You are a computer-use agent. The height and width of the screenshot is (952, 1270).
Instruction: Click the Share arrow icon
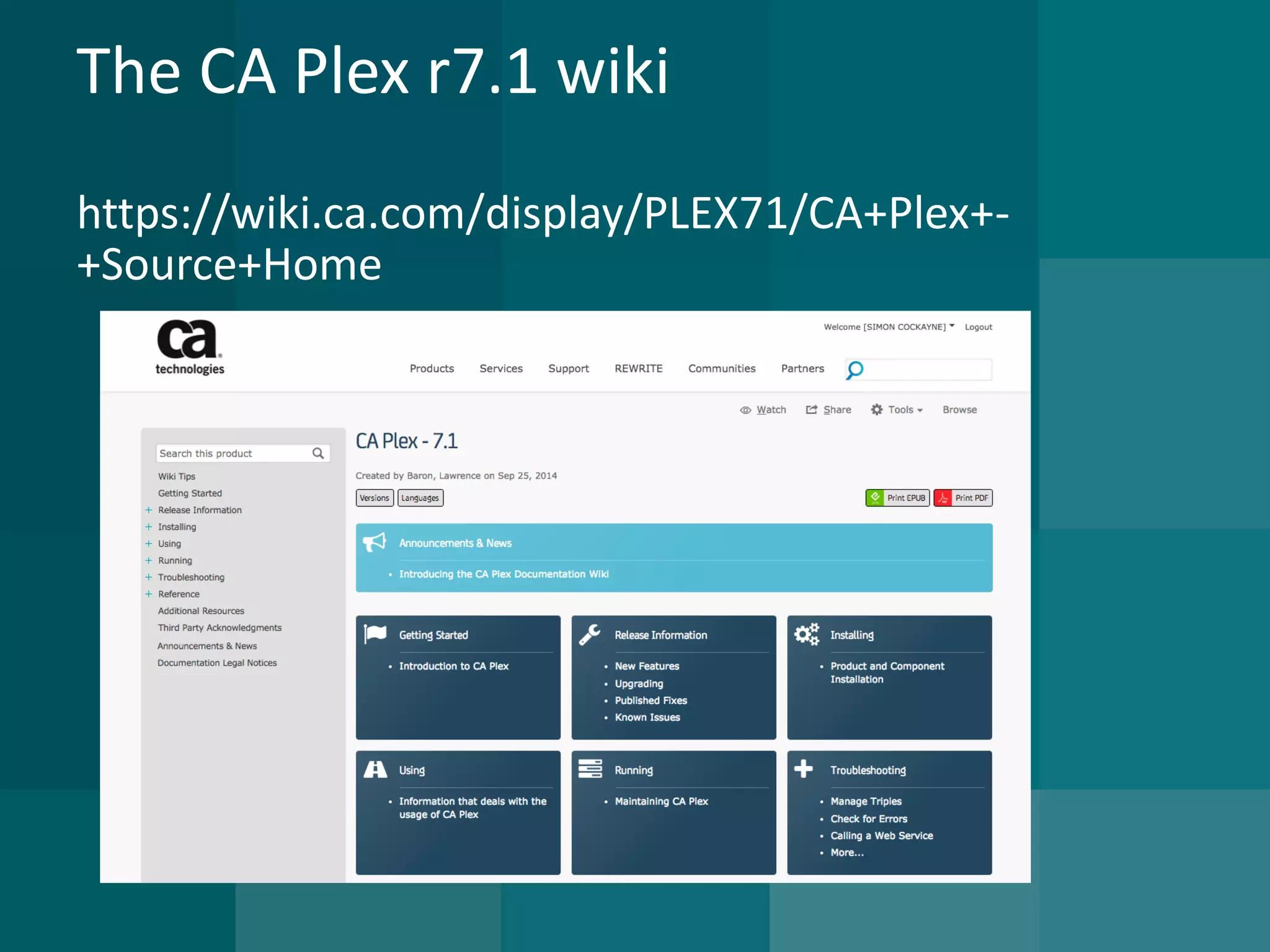pos(811,410)
